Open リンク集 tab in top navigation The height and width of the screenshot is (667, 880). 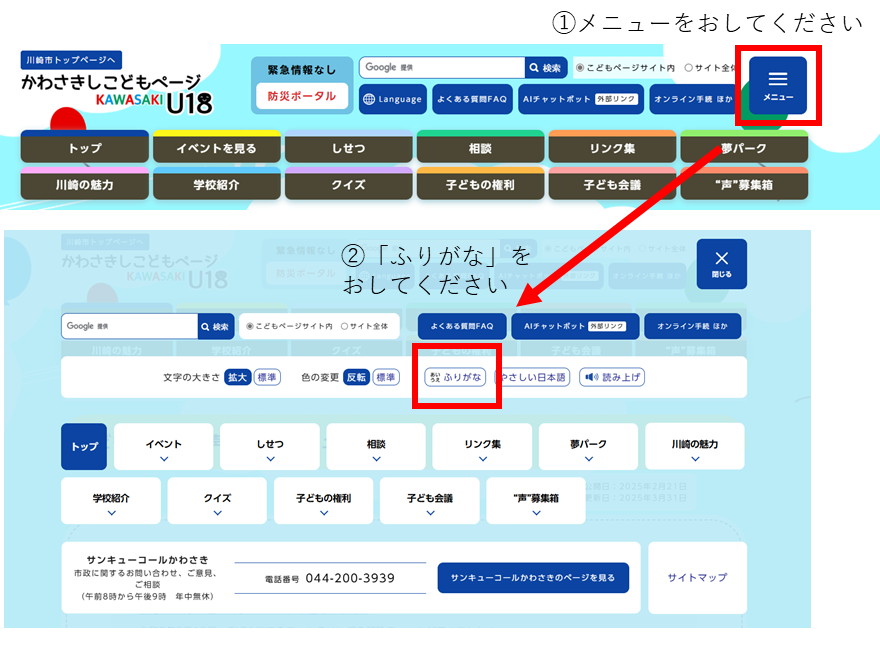point(612,147)
